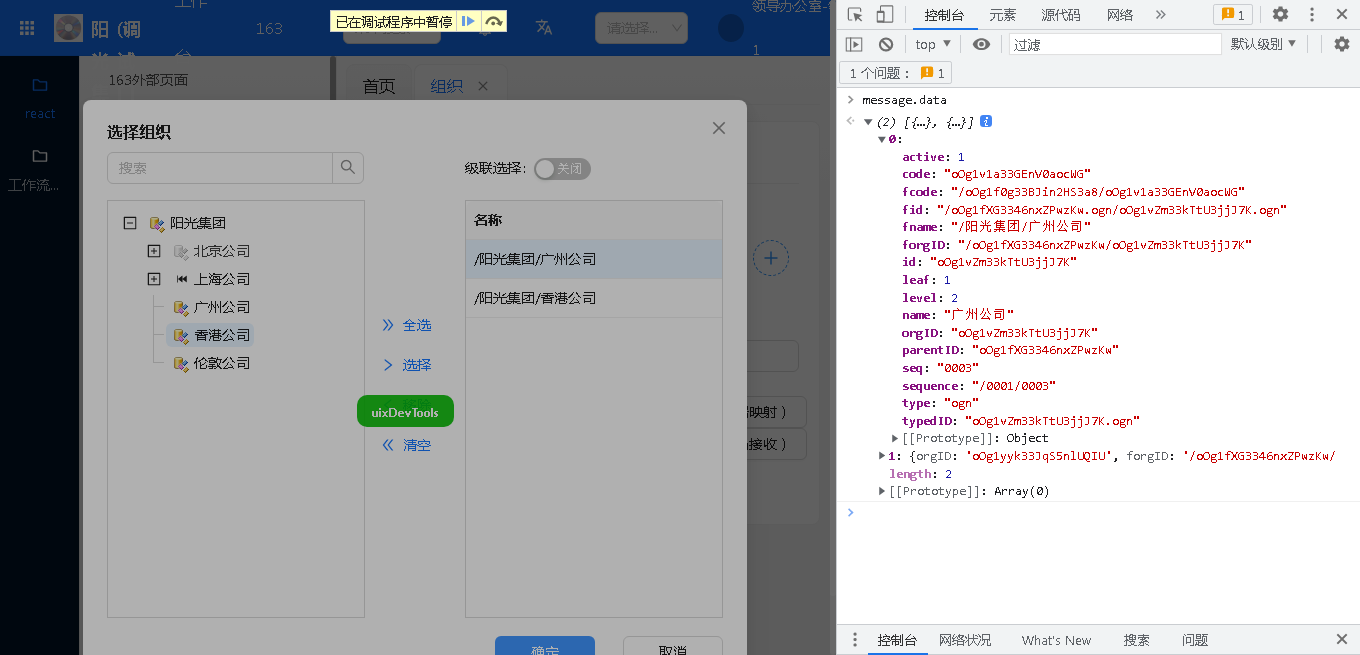Switch to the 元素 DevTools tab
The height and width of the screenshot is (655, 1360).
pos(1003,15)
